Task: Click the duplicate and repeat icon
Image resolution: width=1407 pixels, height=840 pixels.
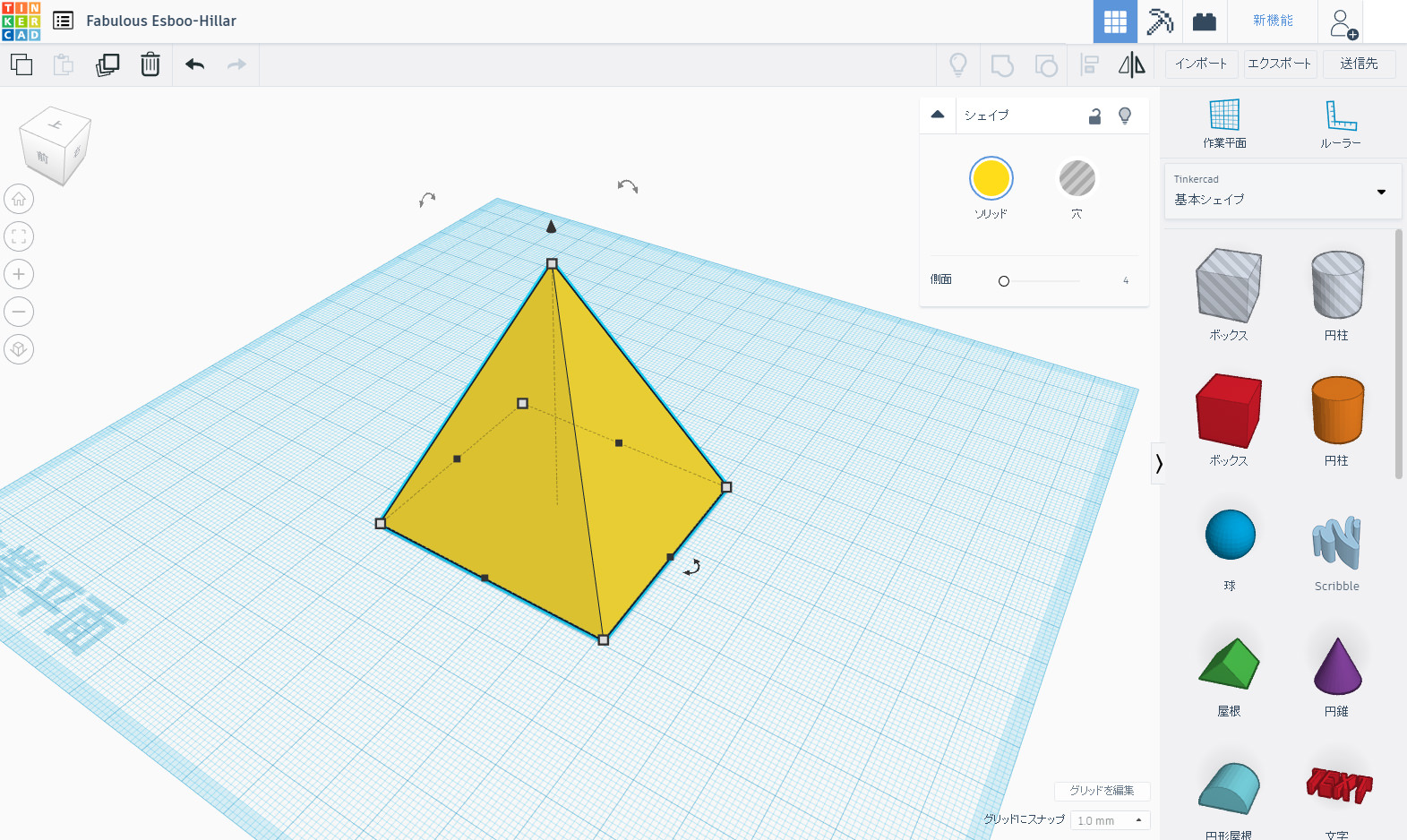Action: [x=107, y=64]
